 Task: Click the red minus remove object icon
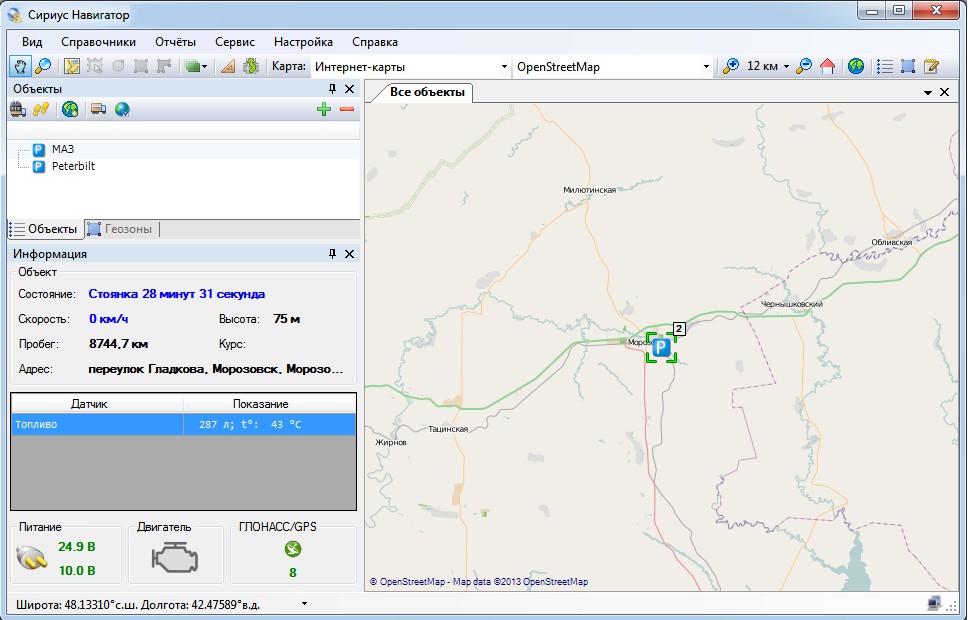pyautogui.click(x=347, y=109)
